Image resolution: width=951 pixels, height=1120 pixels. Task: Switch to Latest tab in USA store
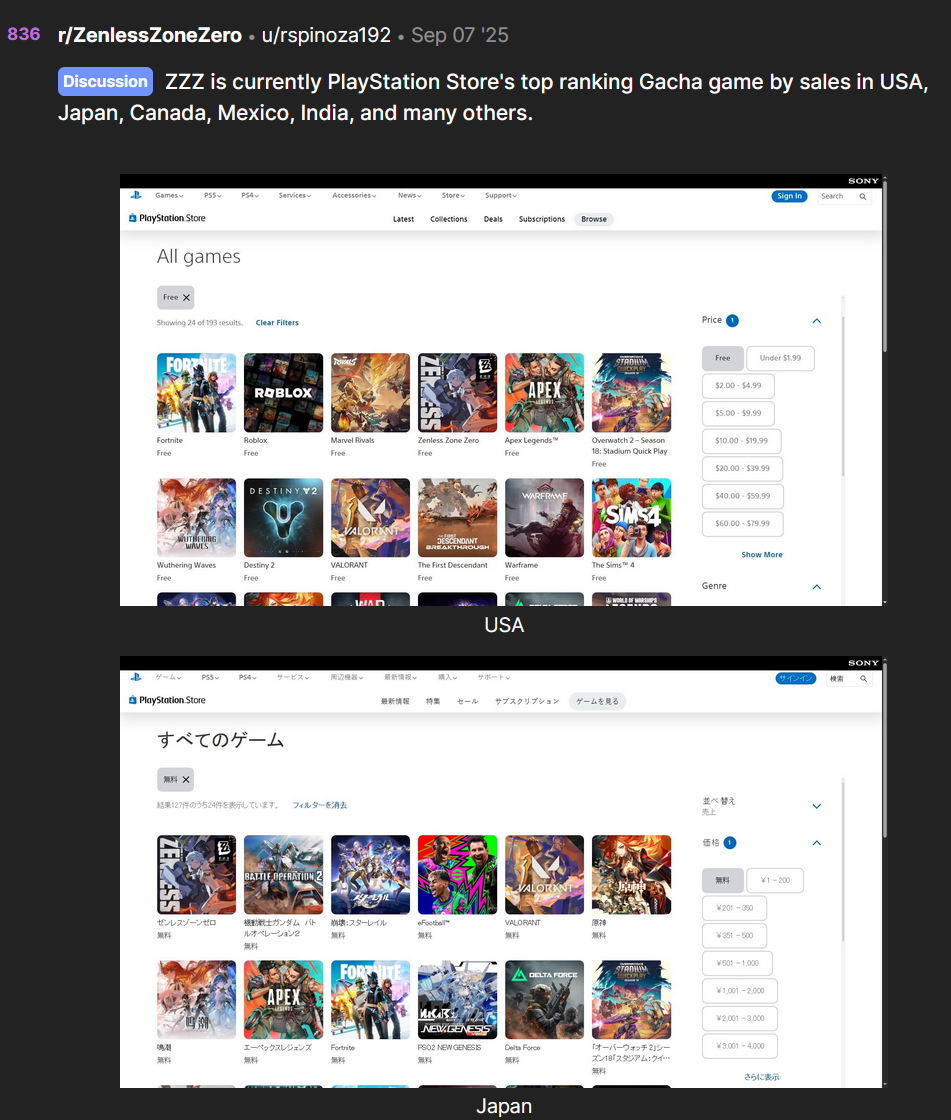click(403, 219)
